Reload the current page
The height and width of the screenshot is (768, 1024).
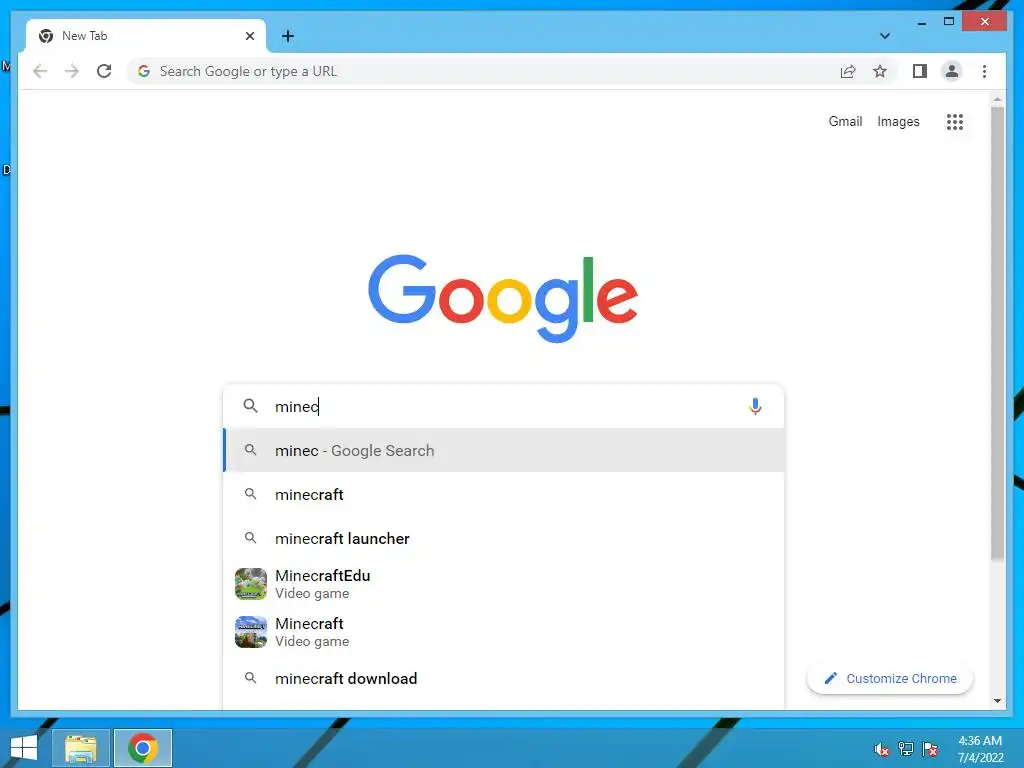[104, 71]
